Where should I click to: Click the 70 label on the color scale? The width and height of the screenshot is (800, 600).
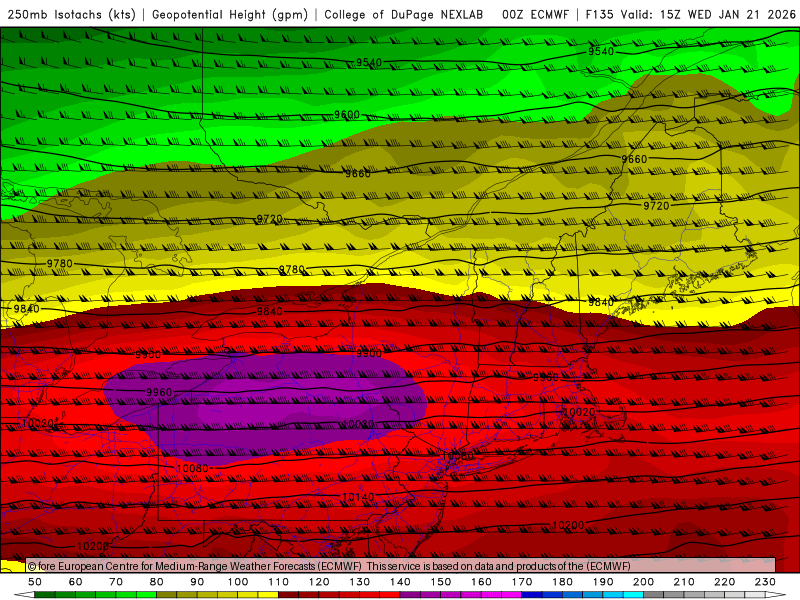click(116, 582)
